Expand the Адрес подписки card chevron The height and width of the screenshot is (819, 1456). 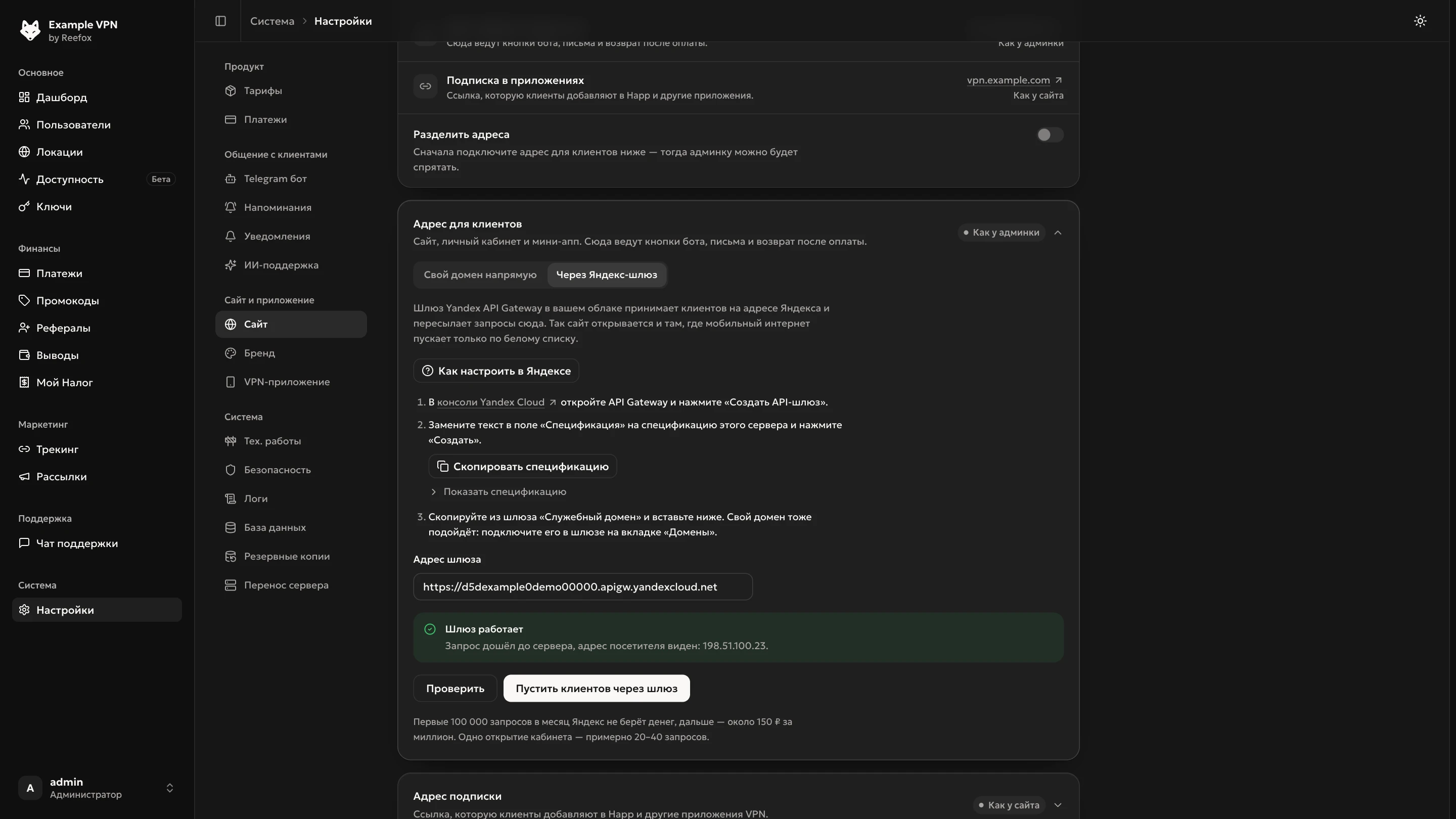(1058, 805)
